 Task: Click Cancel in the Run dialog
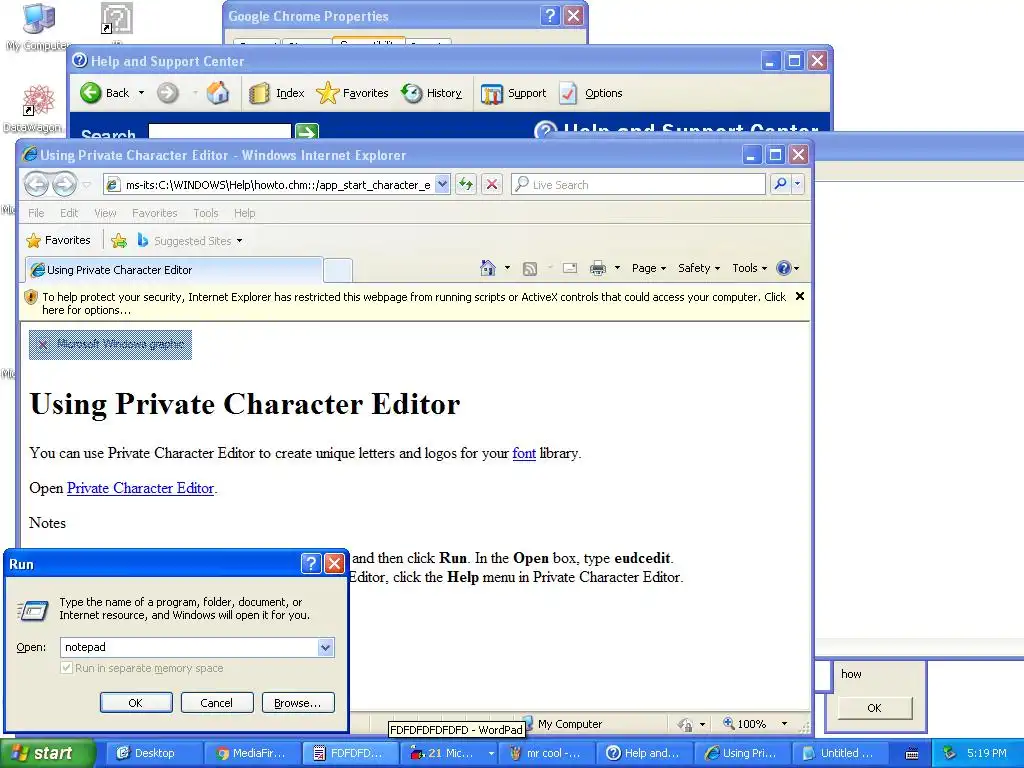coord(216,703)
